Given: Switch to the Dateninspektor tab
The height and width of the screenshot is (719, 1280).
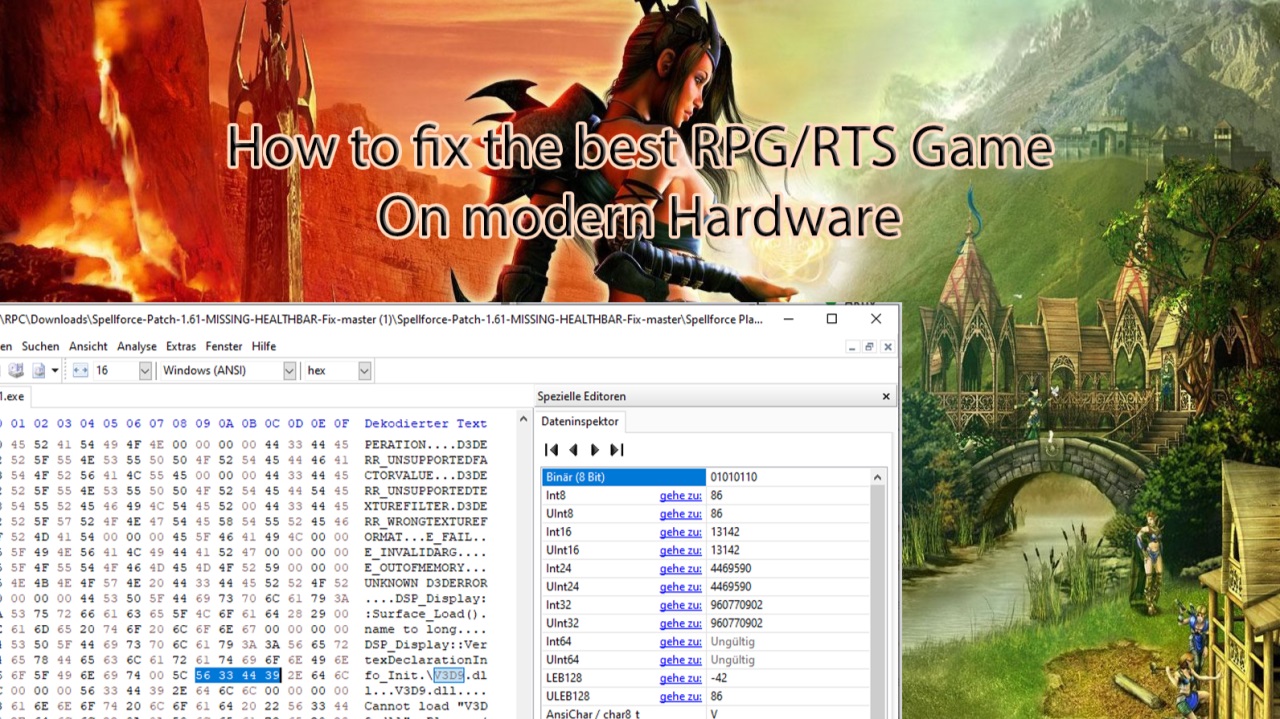Looking at the screenshot, I should (581, 422).
